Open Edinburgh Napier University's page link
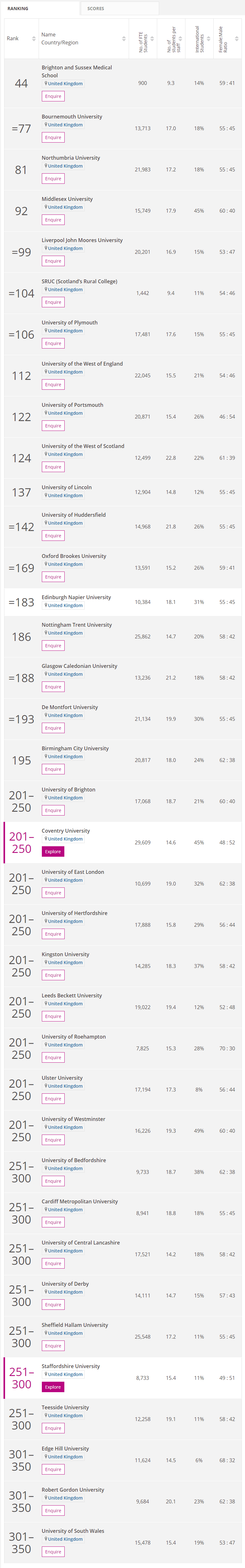The width and height of the screenshot is (245, 1568). point(76,597)
